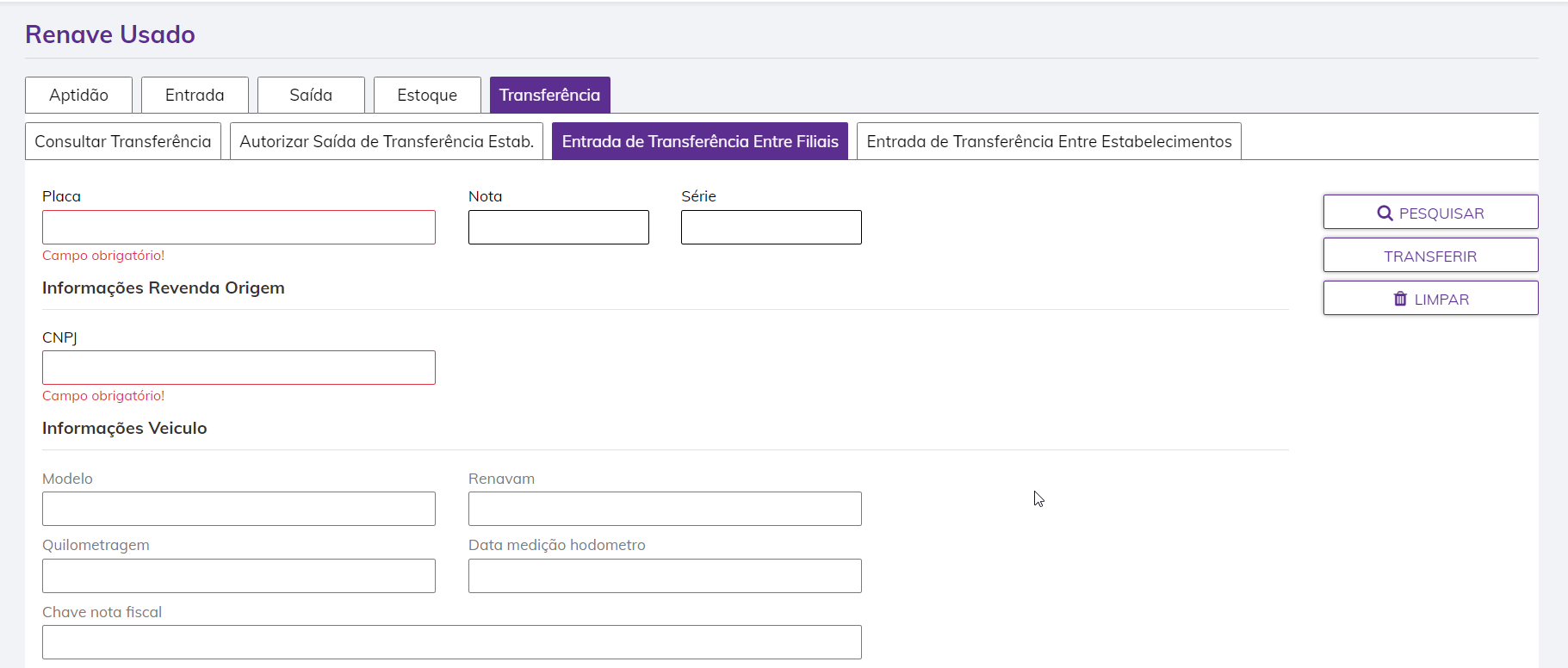Open Consultar Transferência sub-tab
1568x668 pixels.
123,141
